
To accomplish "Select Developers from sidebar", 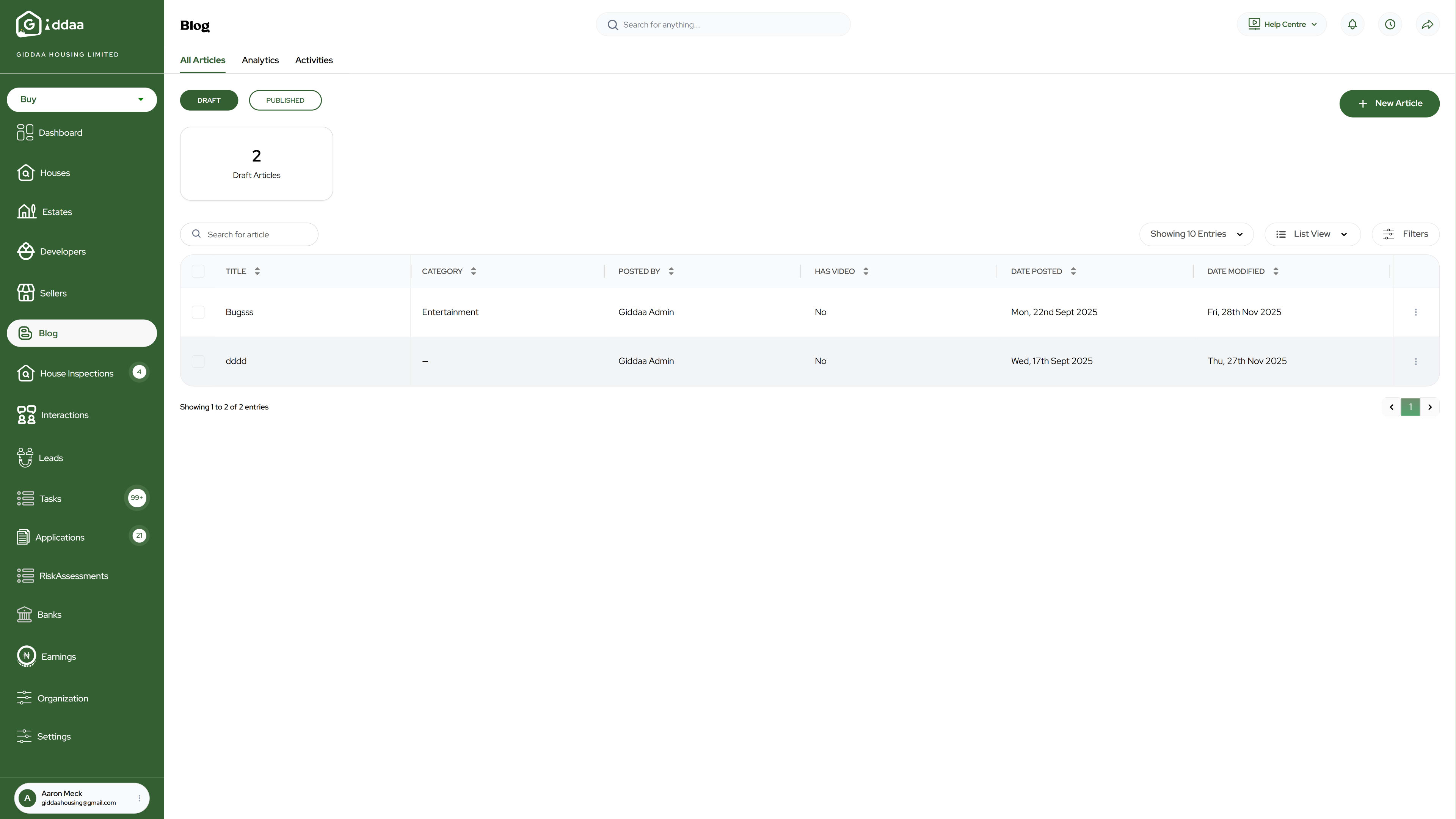I will (x=63, y=251).
